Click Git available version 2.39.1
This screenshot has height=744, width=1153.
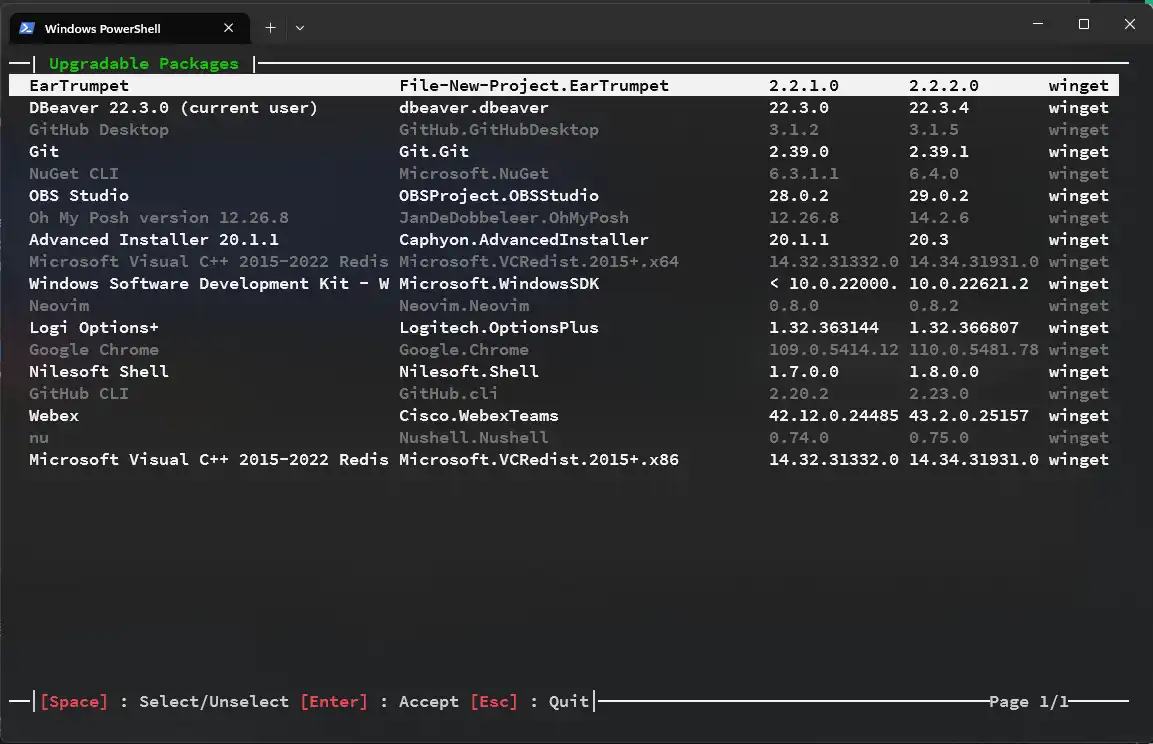tap(938, 151)
